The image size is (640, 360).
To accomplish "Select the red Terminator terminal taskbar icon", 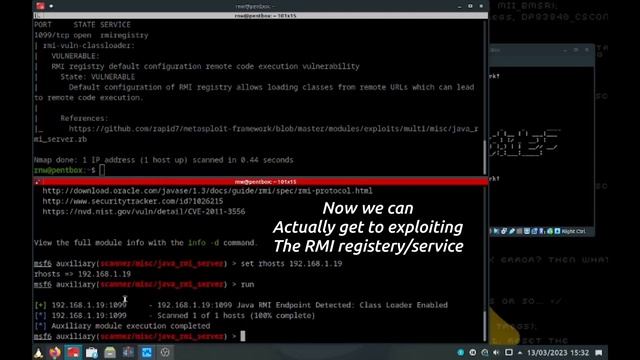I will click(73, 352).
